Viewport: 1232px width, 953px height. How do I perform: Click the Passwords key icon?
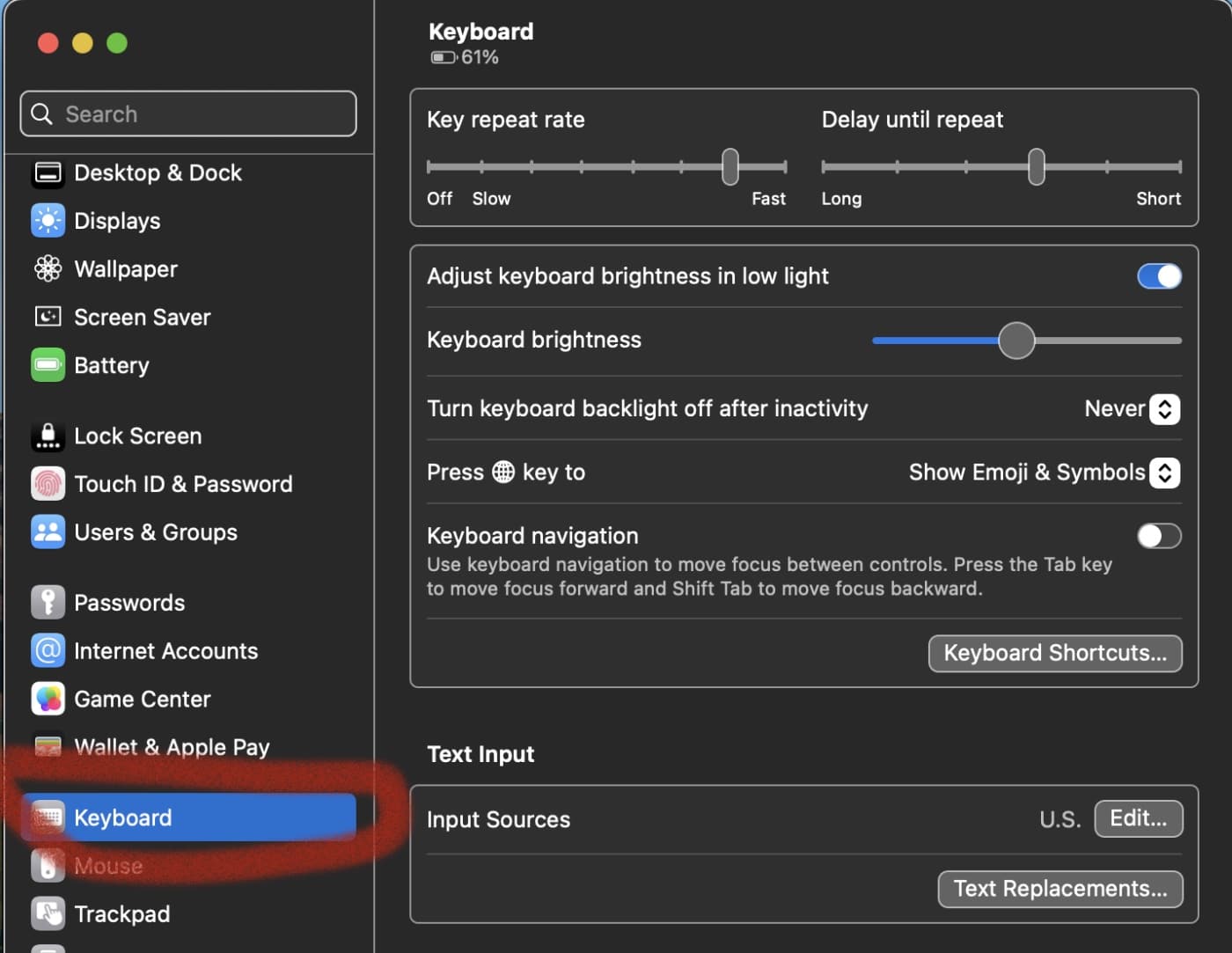(x=48, y=603)
